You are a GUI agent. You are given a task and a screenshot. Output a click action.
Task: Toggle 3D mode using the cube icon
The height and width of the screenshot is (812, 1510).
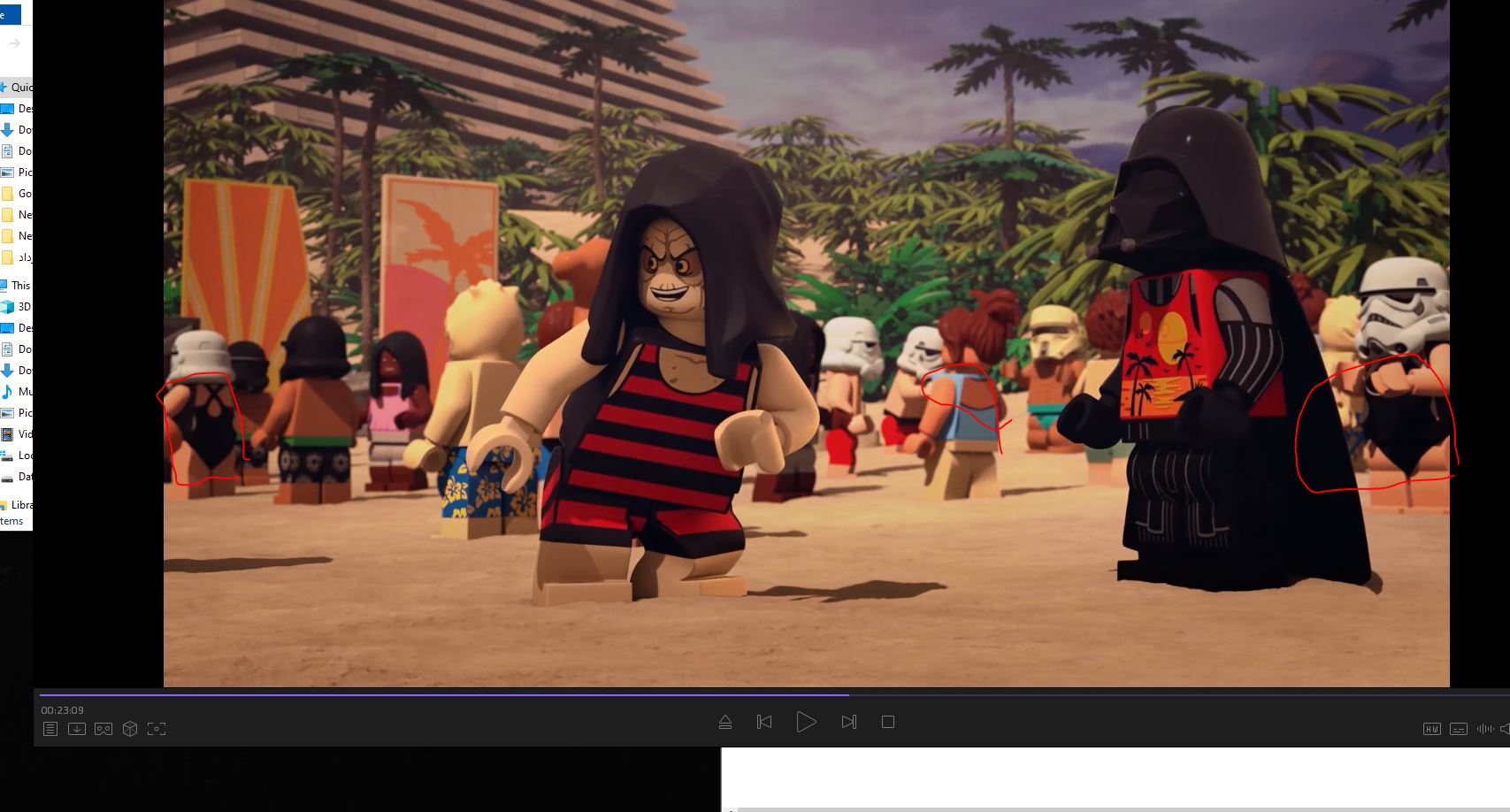(130, 729)
